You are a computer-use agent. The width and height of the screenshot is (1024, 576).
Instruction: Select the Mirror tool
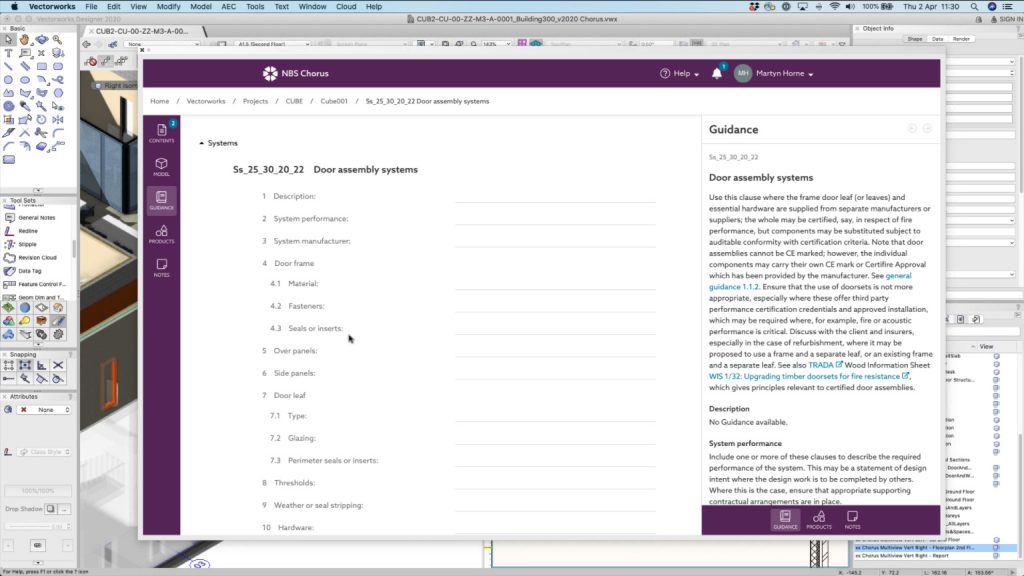[58, 120]
